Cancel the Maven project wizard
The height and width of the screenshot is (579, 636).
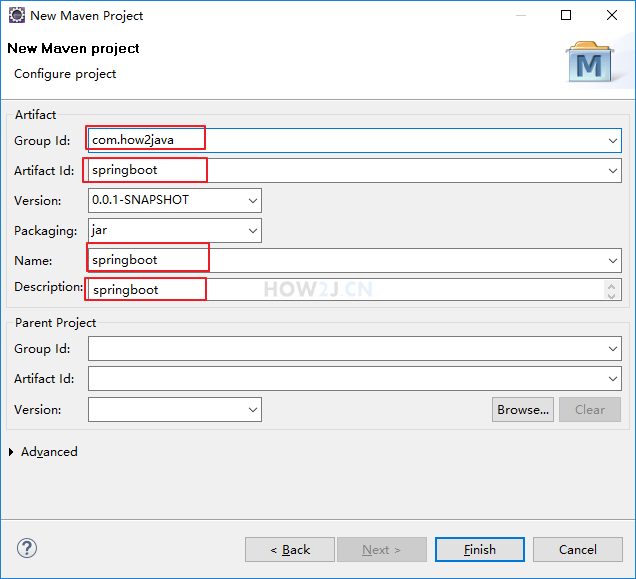pos(578,550)
